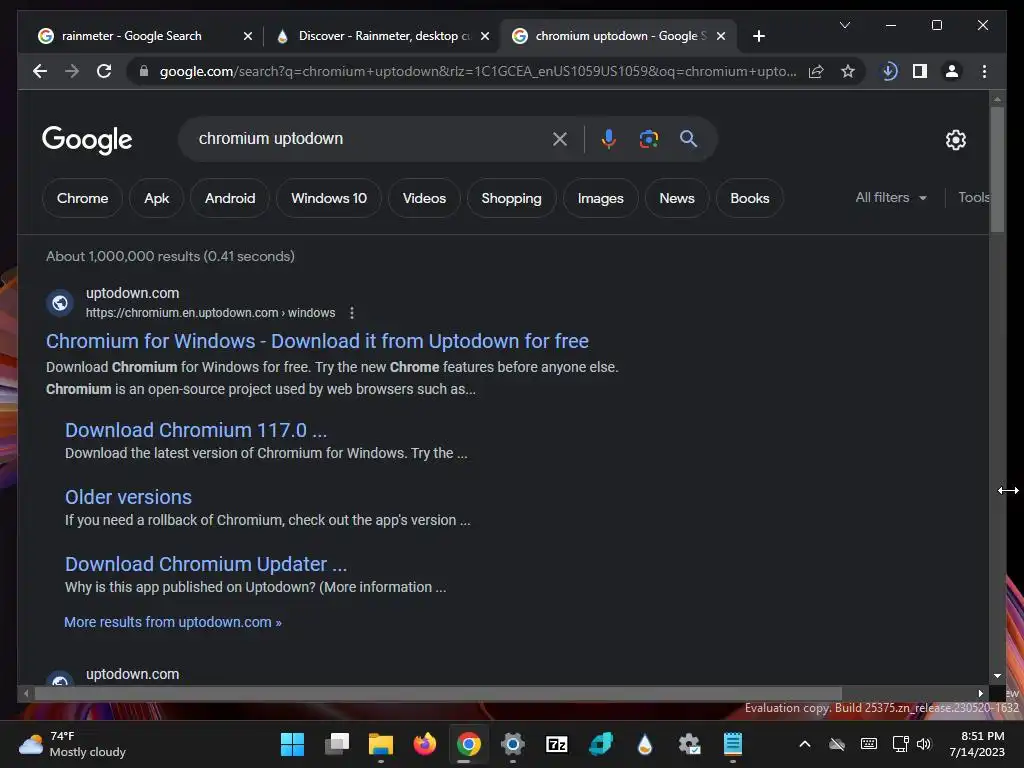Close the chromium uptodown tab
Image resolution: width=1024 pixels, height=768 pixels.
pos(721,36)
